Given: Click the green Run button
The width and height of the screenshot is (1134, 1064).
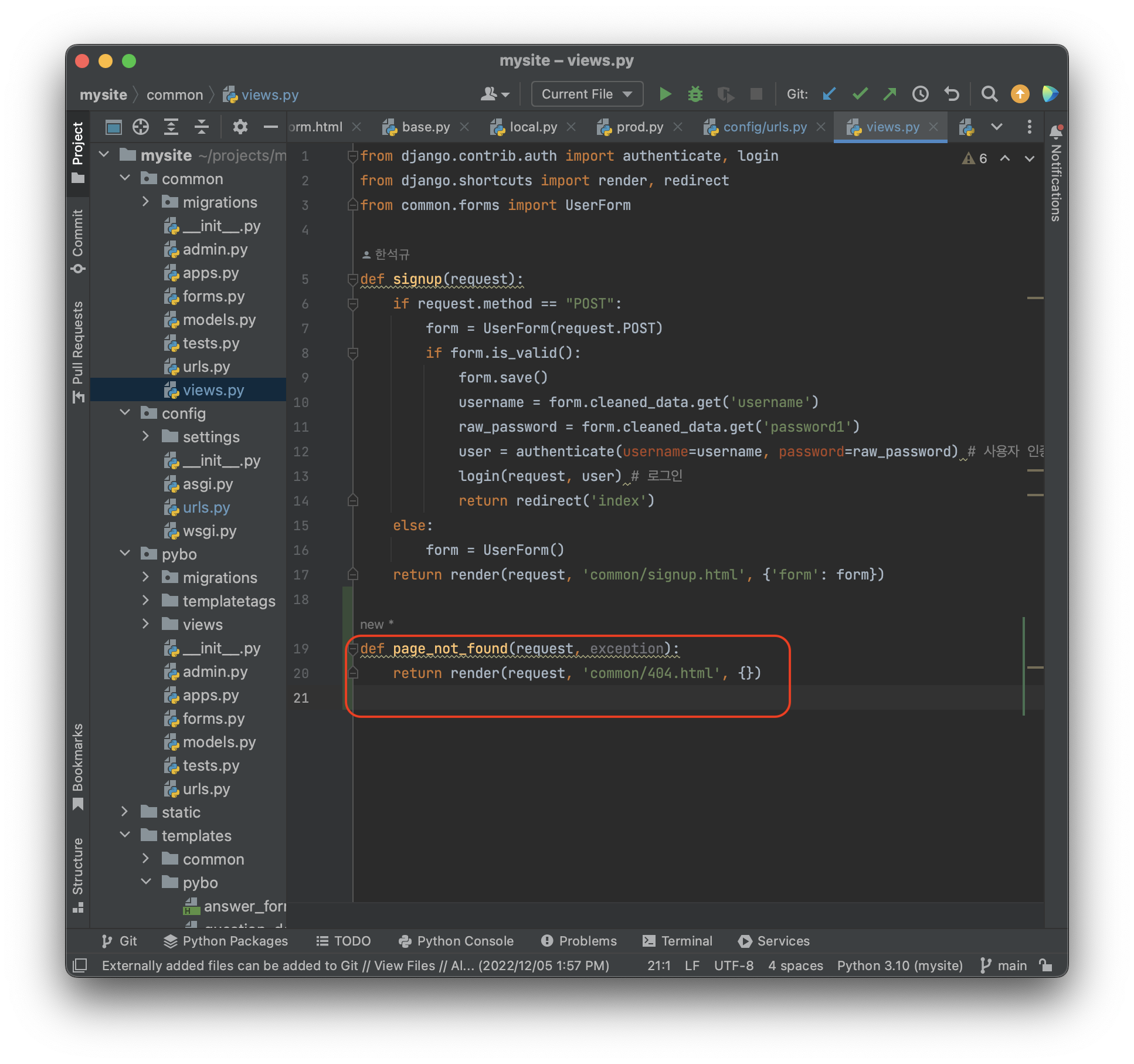Looking at the screenshot, I should (x=665, y=94).
